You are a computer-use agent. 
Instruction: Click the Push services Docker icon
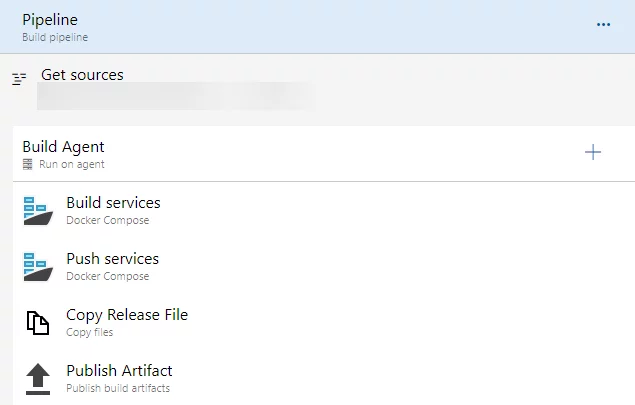[38, 267]
